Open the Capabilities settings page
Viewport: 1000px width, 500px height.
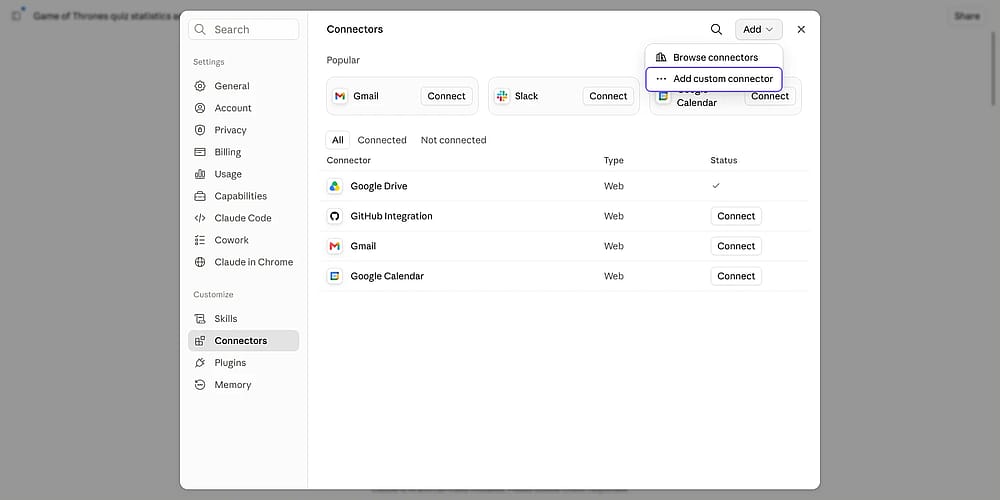tap(243, 196)
